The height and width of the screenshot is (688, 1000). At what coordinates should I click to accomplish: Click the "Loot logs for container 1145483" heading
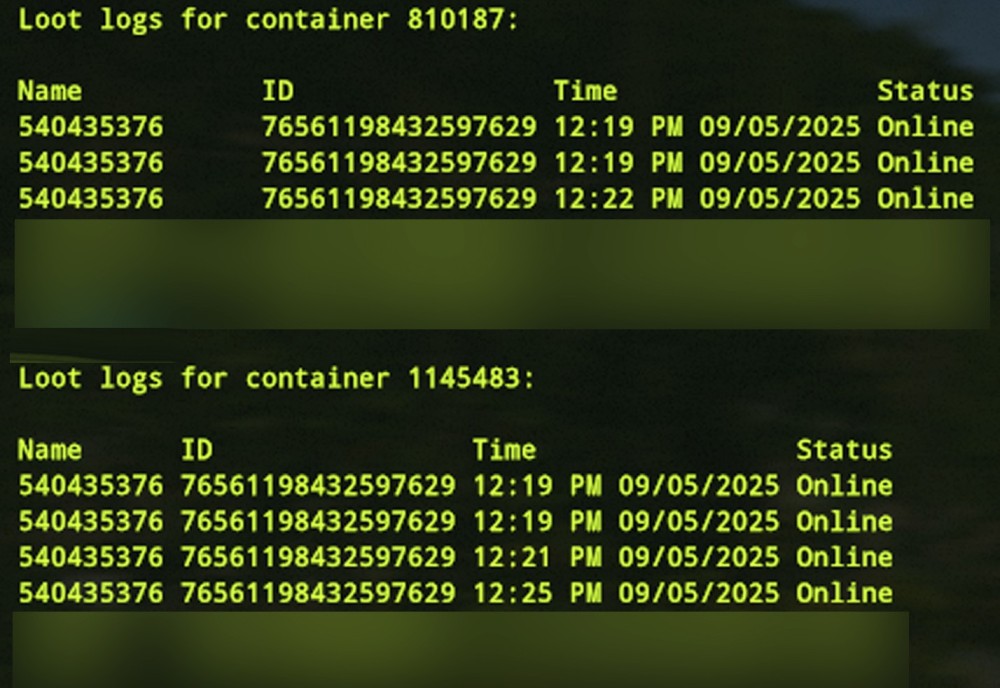(276, 378)
